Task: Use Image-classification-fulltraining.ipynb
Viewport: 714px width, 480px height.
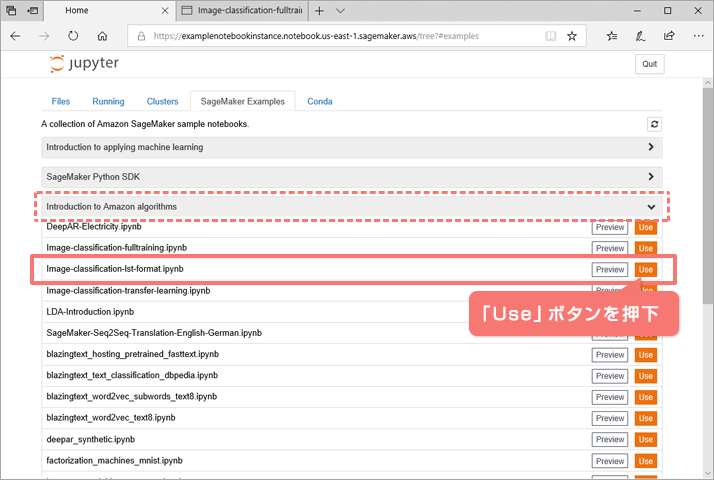Action: [x=646, y=248]
